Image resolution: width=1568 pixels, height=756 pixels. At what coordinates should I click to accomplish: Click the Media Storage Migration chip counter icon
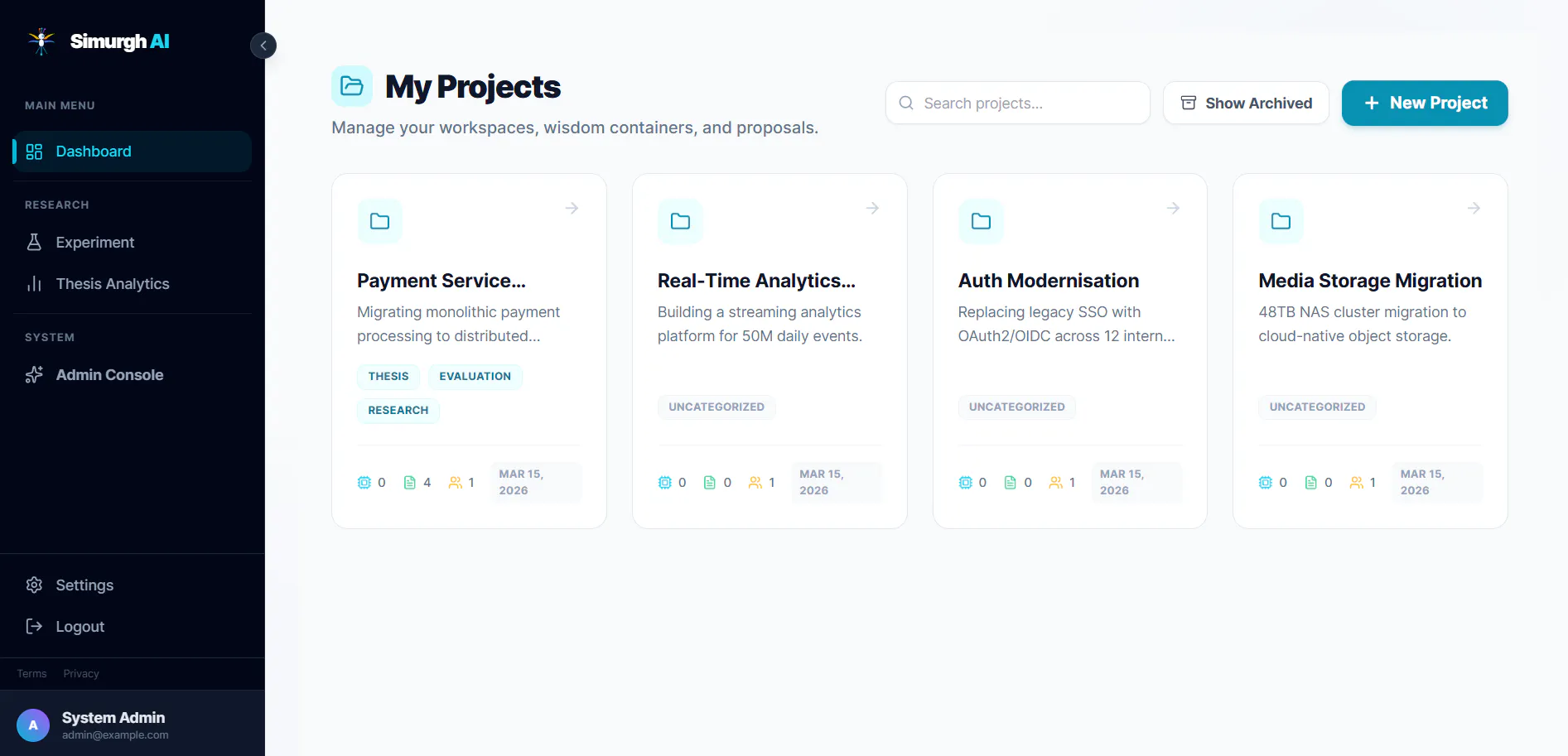pyautogui.click(x=1266, y=483)
